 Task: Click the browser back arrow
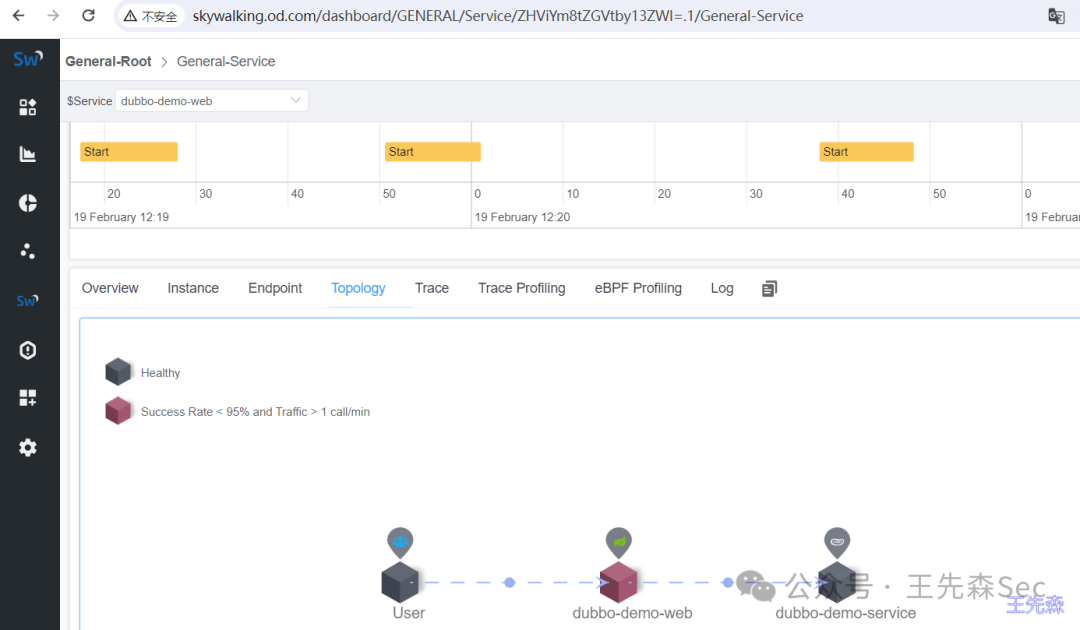[x=19, y=15]
